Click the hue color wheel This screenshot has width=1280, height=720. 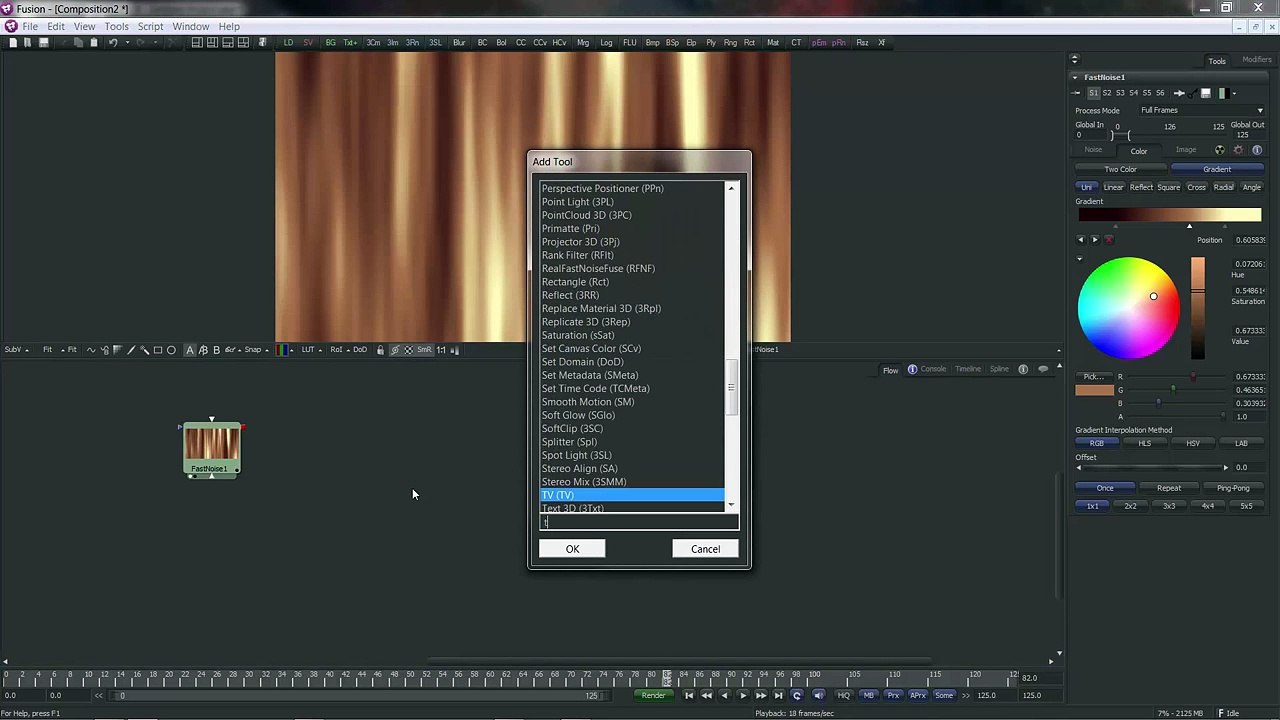(x=1128, y=308)
